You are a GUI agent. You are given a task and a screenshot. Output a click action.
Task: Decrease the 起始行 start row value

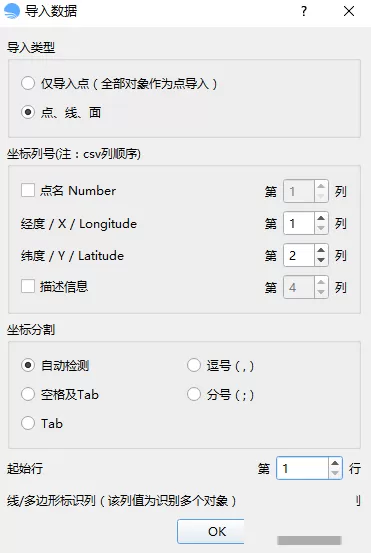click(335, 473)
